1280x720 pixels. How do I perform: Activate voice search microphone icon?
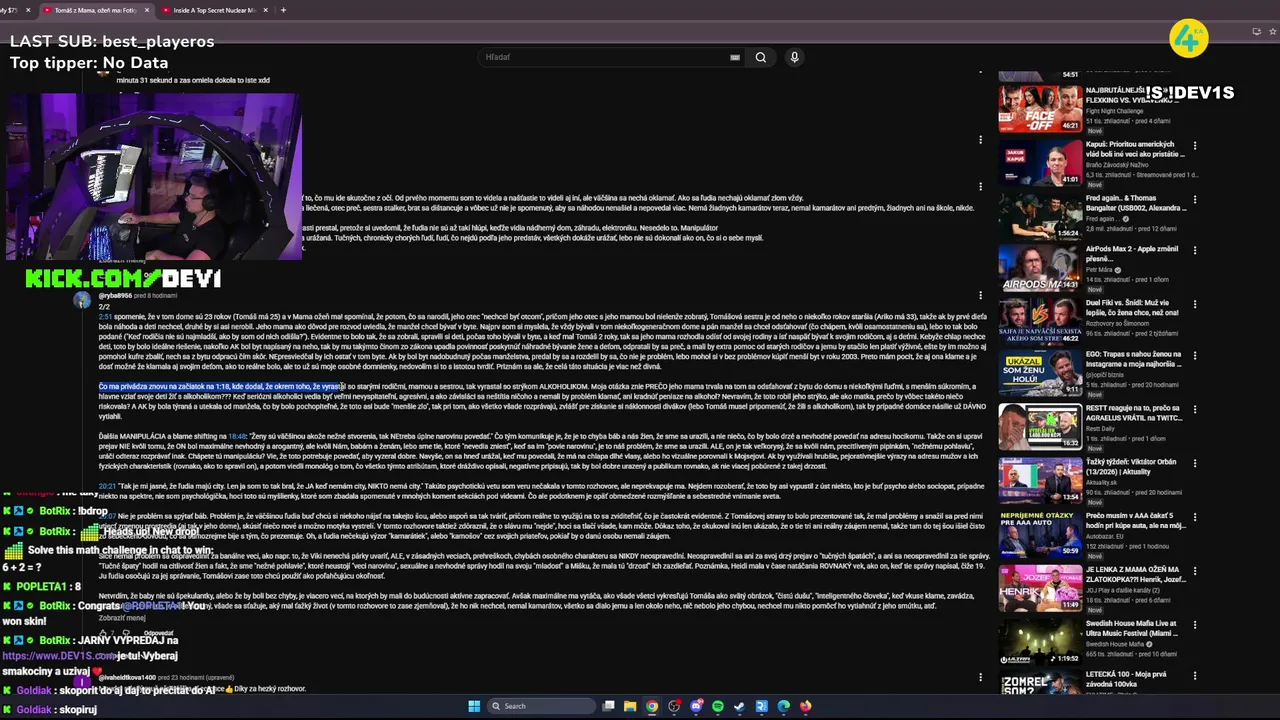794,57
